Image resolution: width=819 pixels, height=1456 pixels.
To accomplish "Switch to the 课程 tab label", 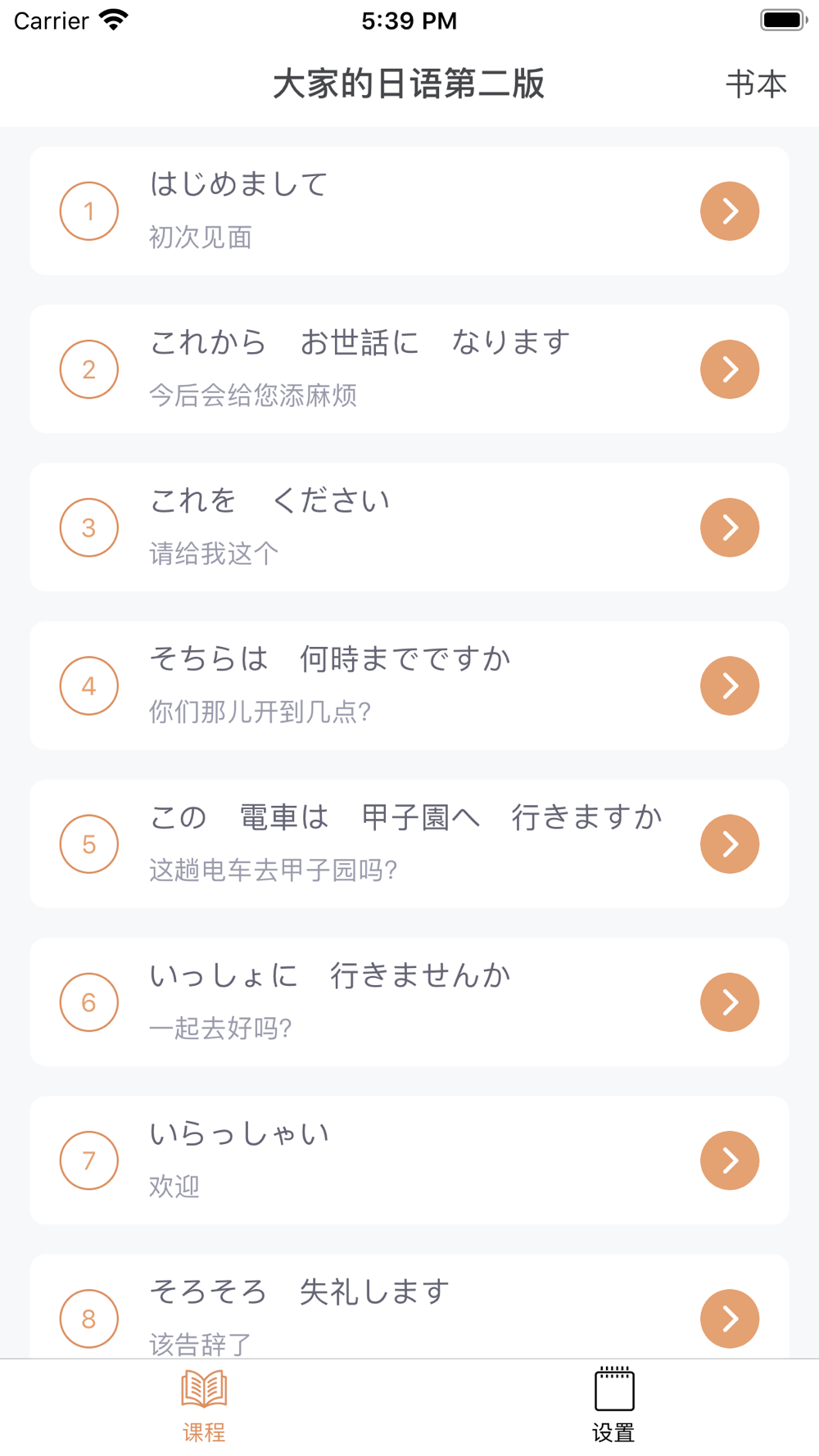I will tap(204, 1432).
